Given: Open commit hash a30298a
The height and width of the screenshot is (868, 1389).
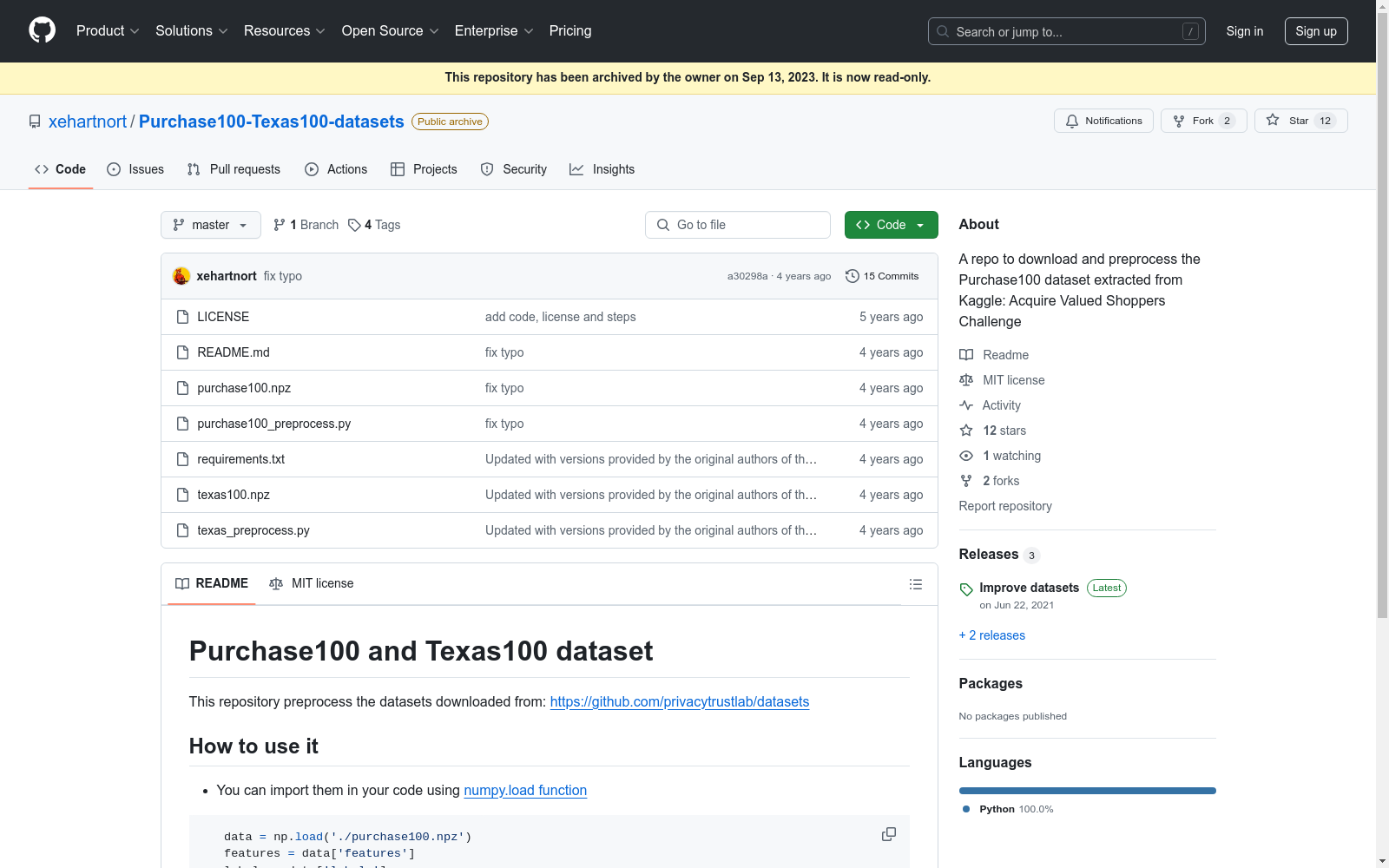Looking at the screenshot, I should [747, 276].
